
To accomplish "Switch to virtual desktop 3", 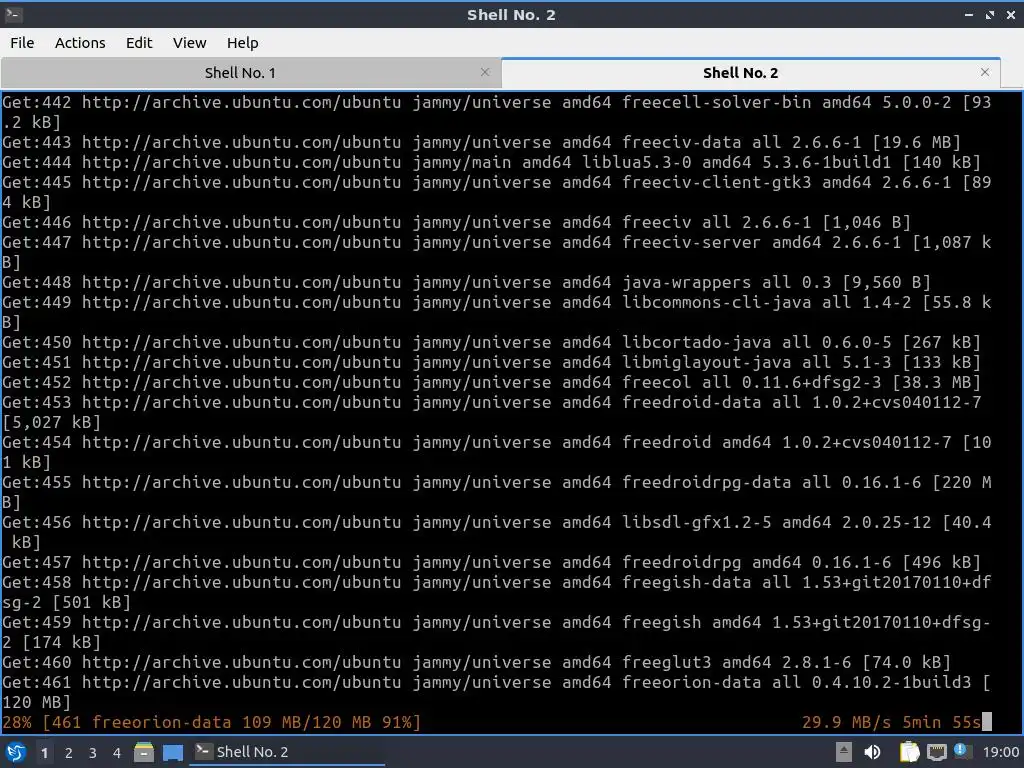I will coord(93,753).
